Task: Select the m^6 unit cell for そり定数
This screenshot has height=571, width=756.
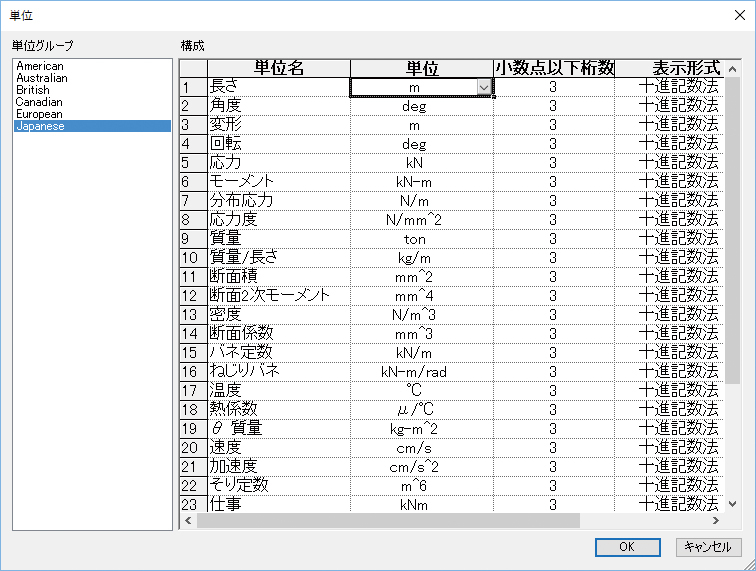Action: pos(422,486)
